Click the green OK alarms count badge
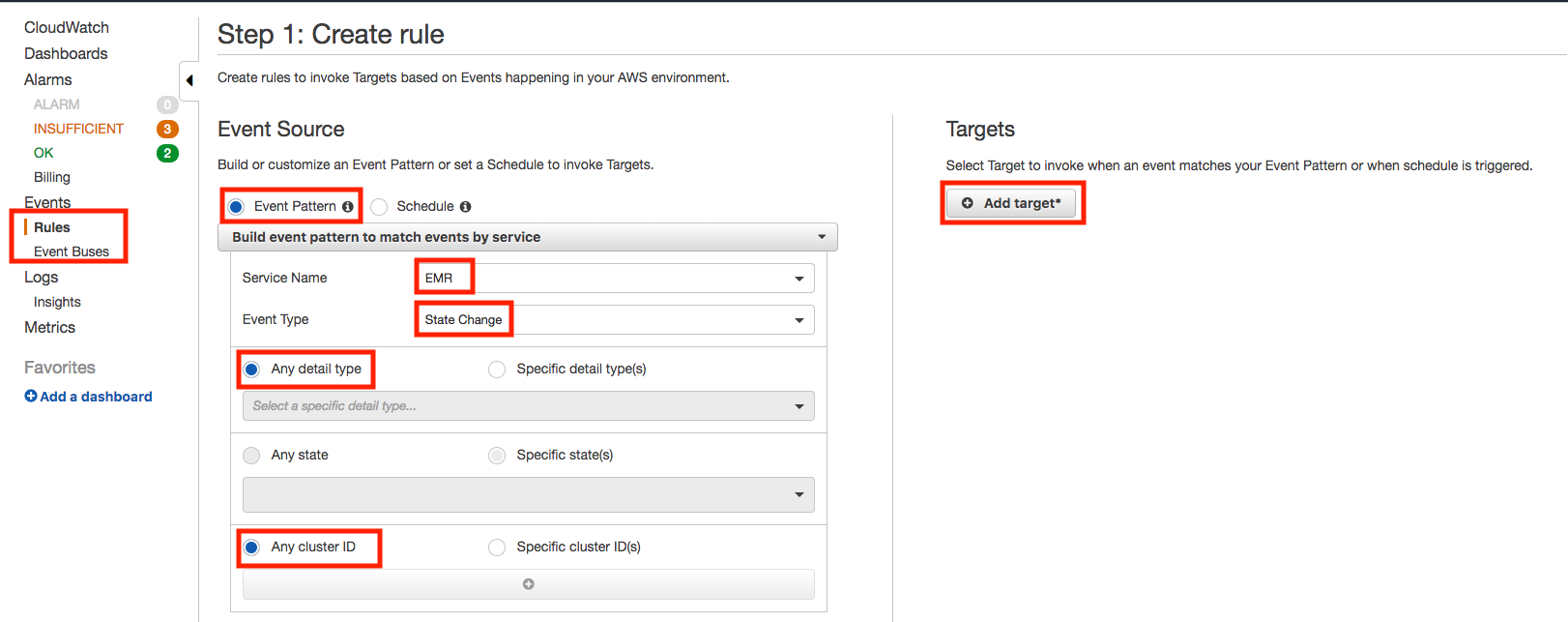Viewport: 1568px width, 622px height. (x=167, y=153)
